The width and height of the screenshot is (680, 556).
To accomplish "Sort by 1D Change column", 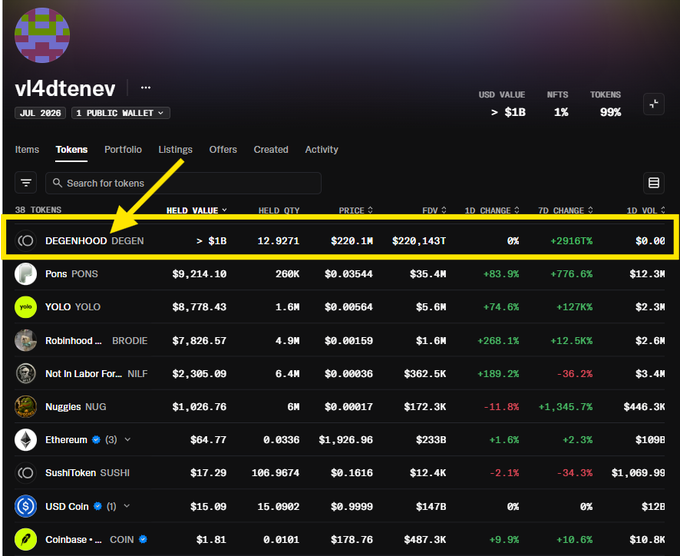I will click(x=492, y=210).
